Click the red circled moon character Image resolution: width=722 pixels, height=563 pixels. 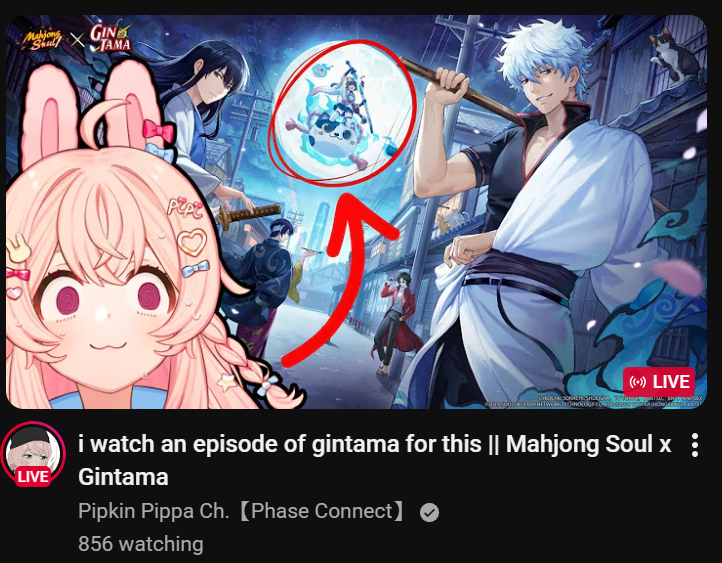tap(343, 113)
